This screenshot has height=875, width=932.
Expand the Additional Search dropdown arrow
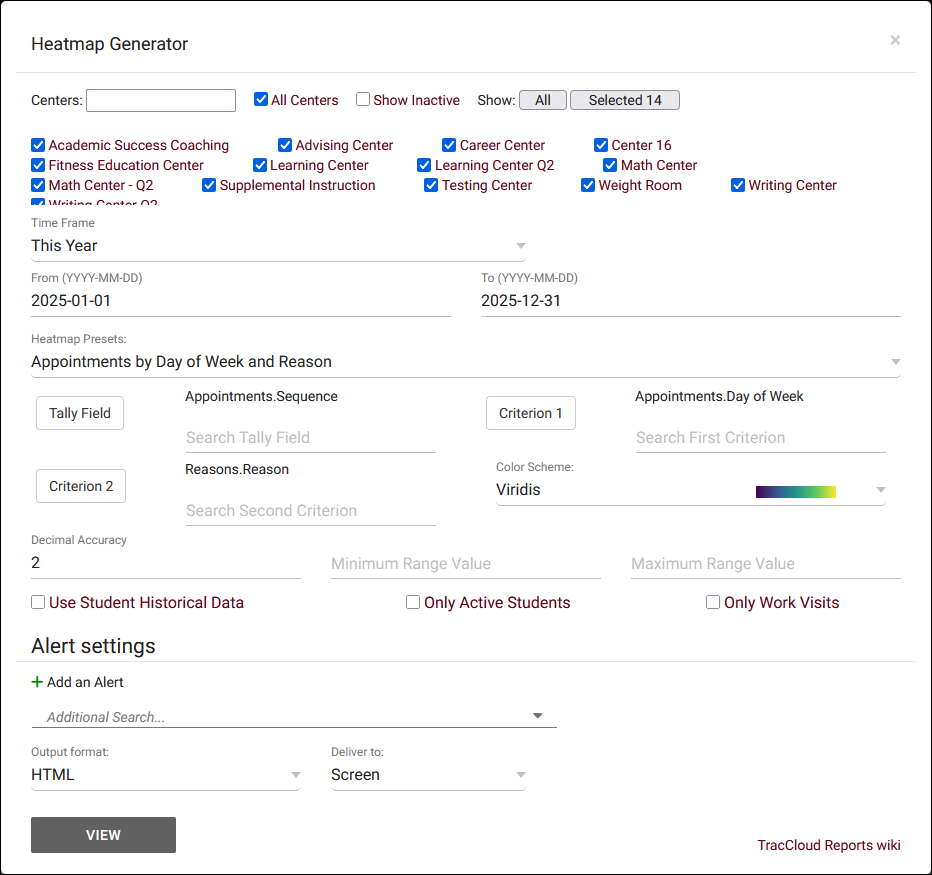click(x=537, y=716)
